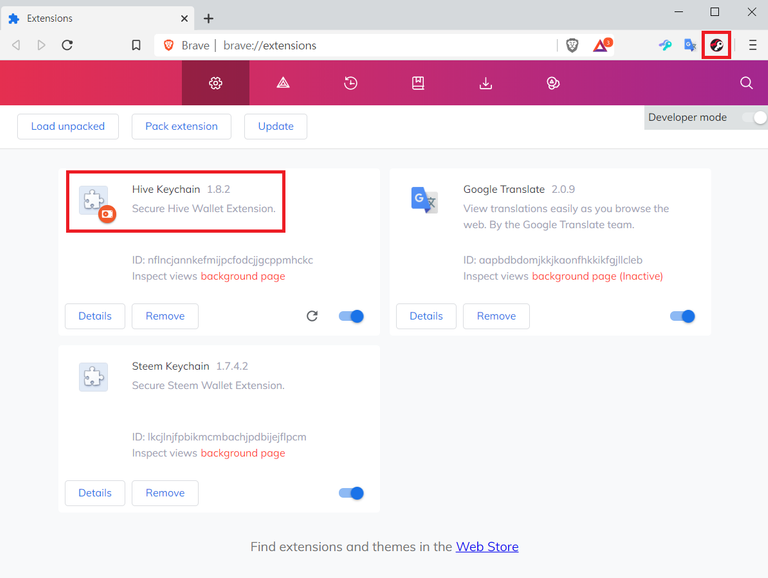
Task: Open the History clock icon
Action: coord(350,83)
